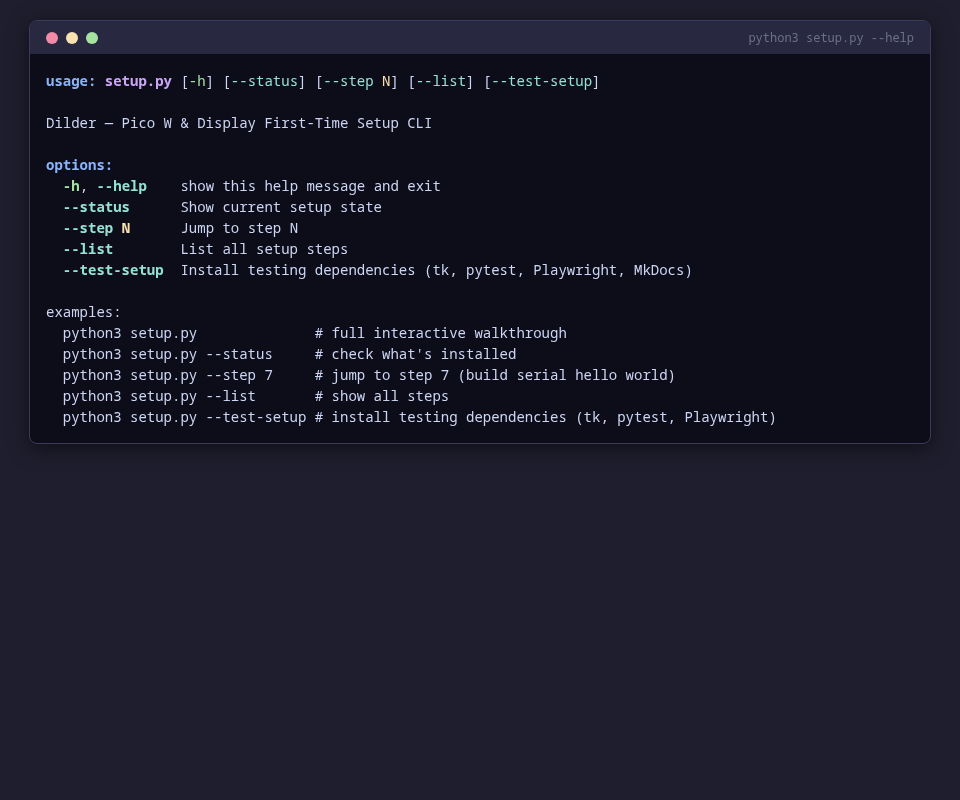Image resolution: width=960 pixels, height=800 pixels.
Task: Click the setup.py name in the usage line
Action: (138, 81)
